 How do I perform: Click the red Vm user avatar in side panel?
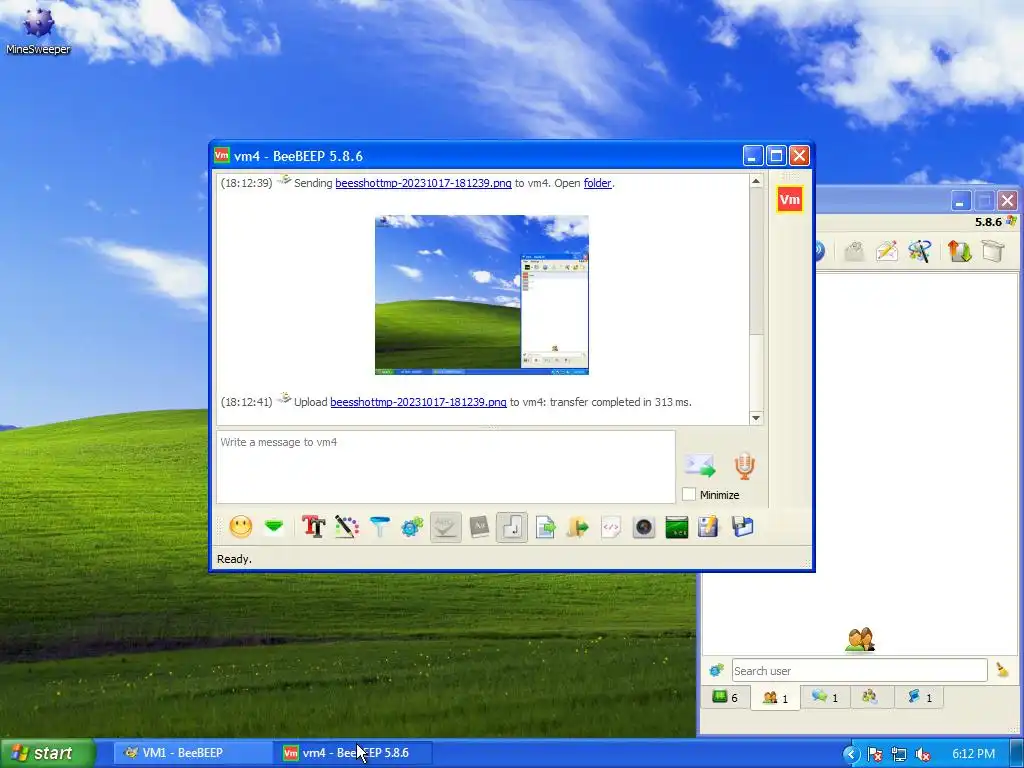(x=790, y=199)
